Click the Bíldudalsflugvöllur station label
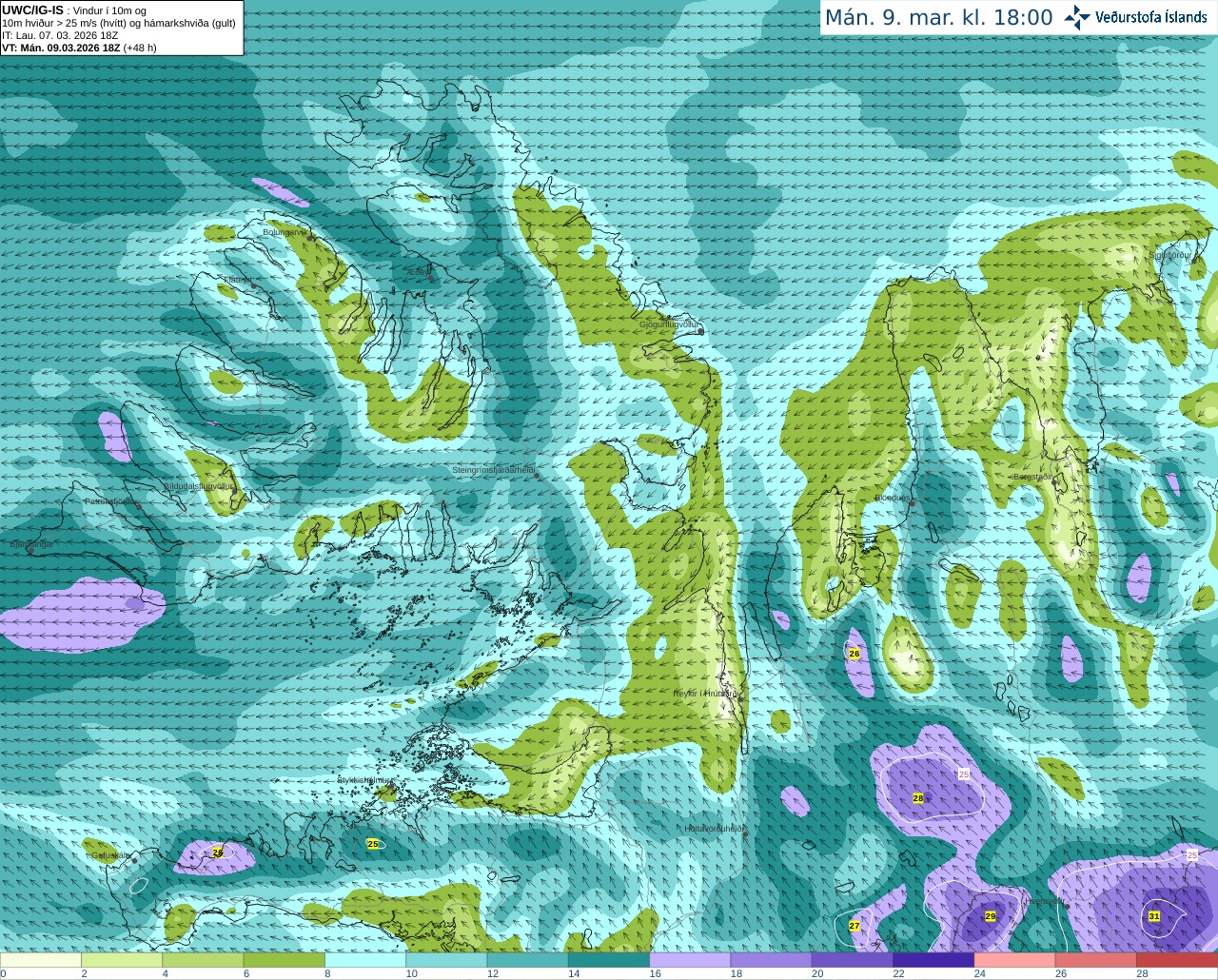Viewport: 1218px width, 980px height. (x=198, y=485)
